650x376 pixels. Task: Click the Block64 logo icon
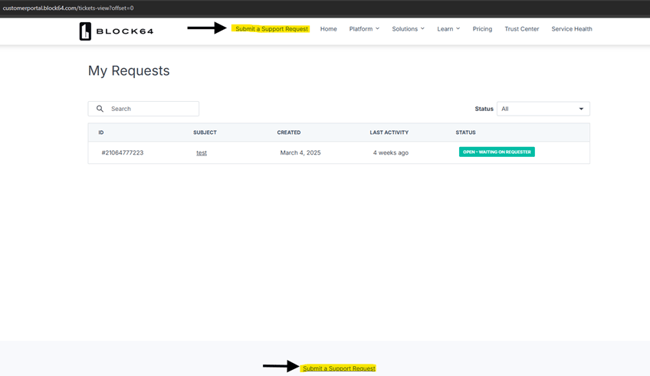(85, 31)
